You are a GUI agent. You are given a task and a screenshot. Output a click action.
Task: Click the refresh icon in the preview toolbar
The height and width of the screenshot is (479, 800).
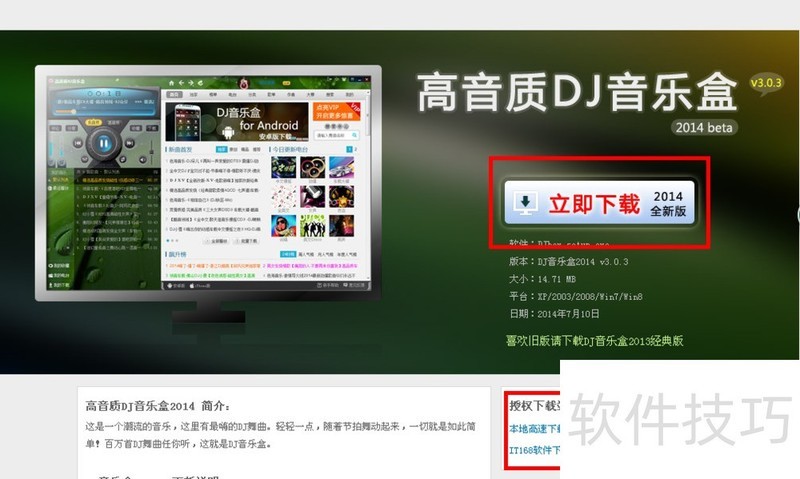click(201, 83)
